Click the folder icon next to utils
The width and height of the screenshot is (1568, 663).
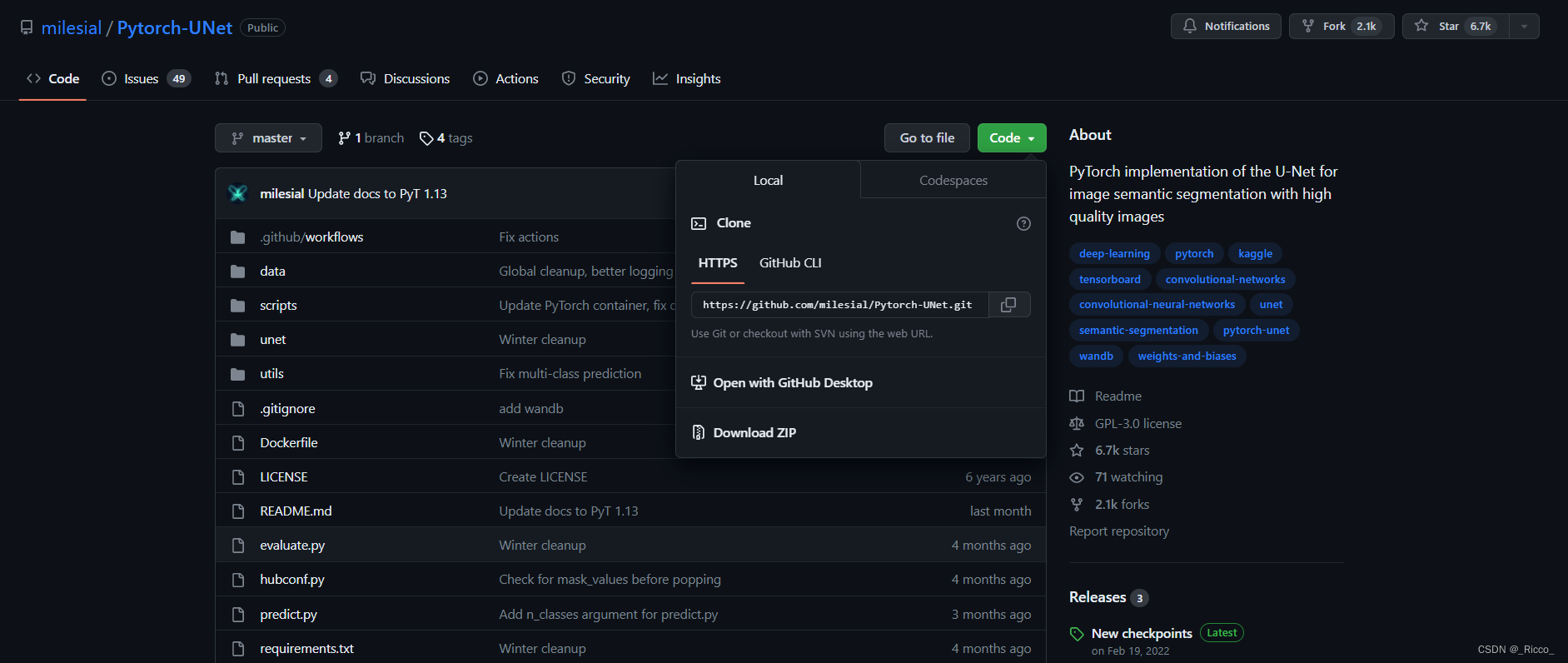(x=237, y=374)
